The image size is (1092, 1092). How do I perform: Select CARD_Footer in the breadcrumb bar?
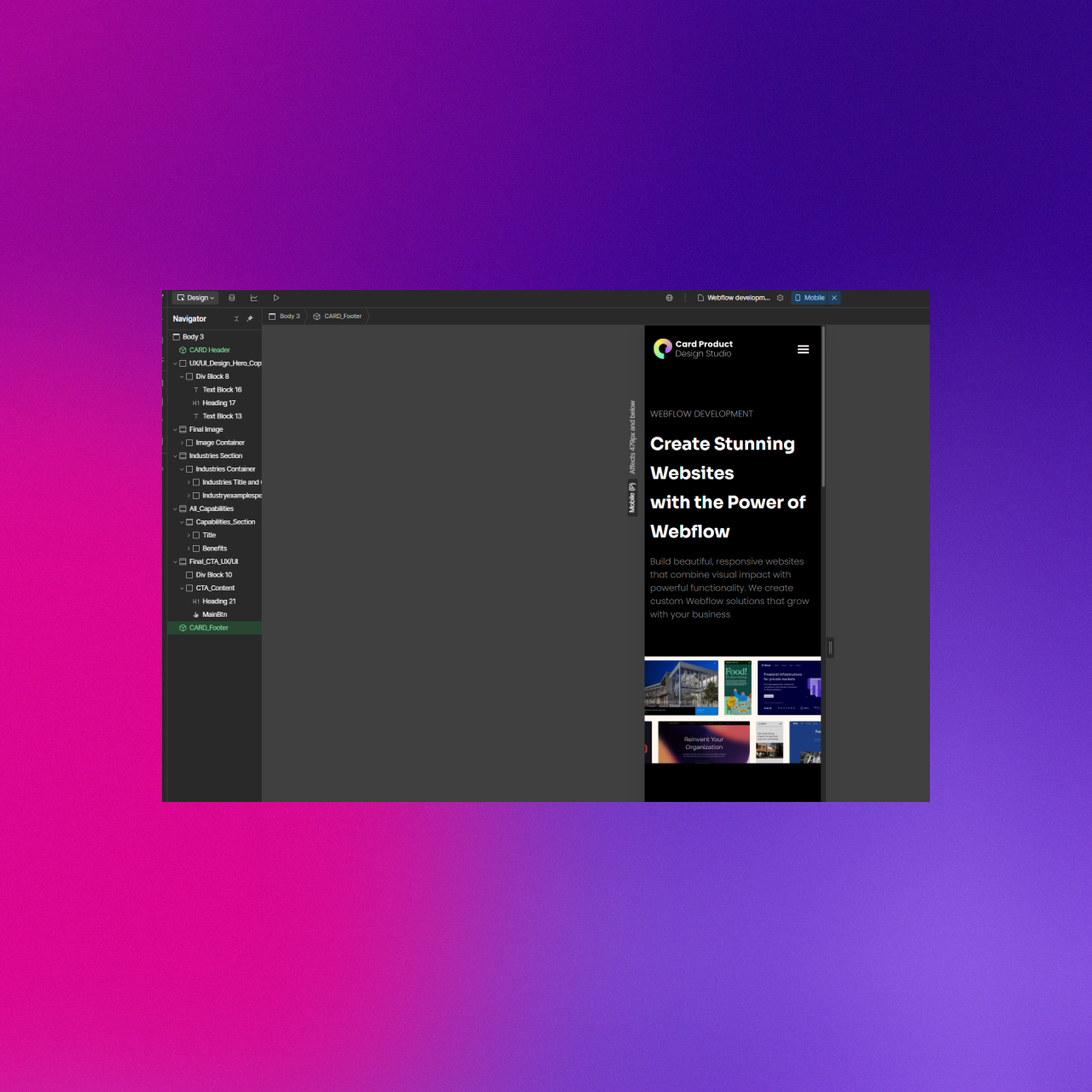pos(338,317)
